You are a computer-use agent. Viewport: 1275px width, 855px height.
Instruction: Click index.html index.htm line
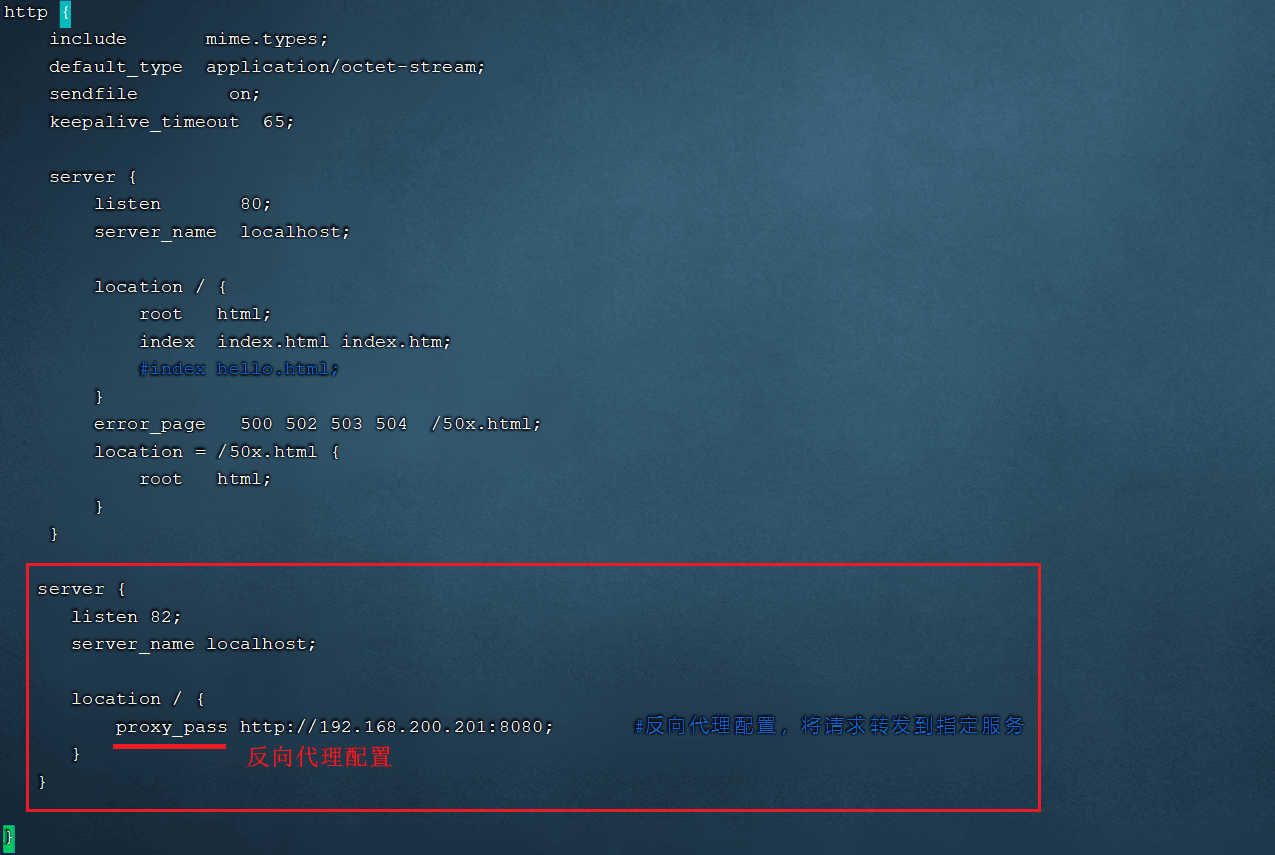(296, 342)
